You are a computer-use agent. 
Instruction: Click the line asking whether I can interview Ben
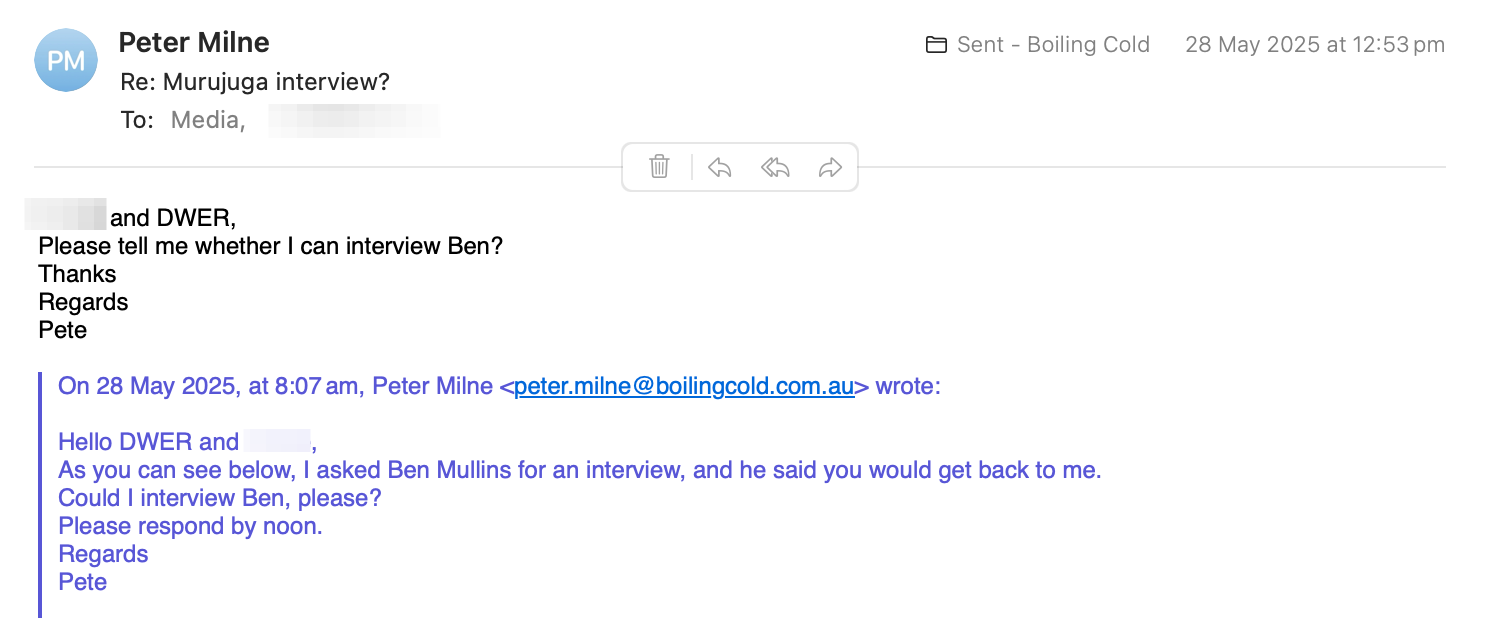(x=270, y=246)
